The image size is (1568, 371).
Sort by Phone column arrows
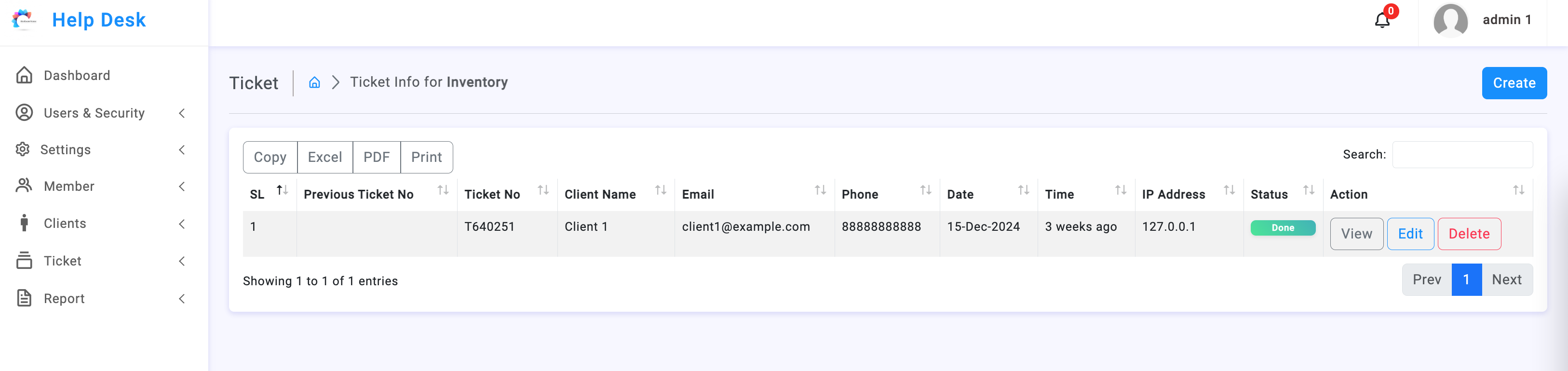pyautogui.click(x=926, y=190)
